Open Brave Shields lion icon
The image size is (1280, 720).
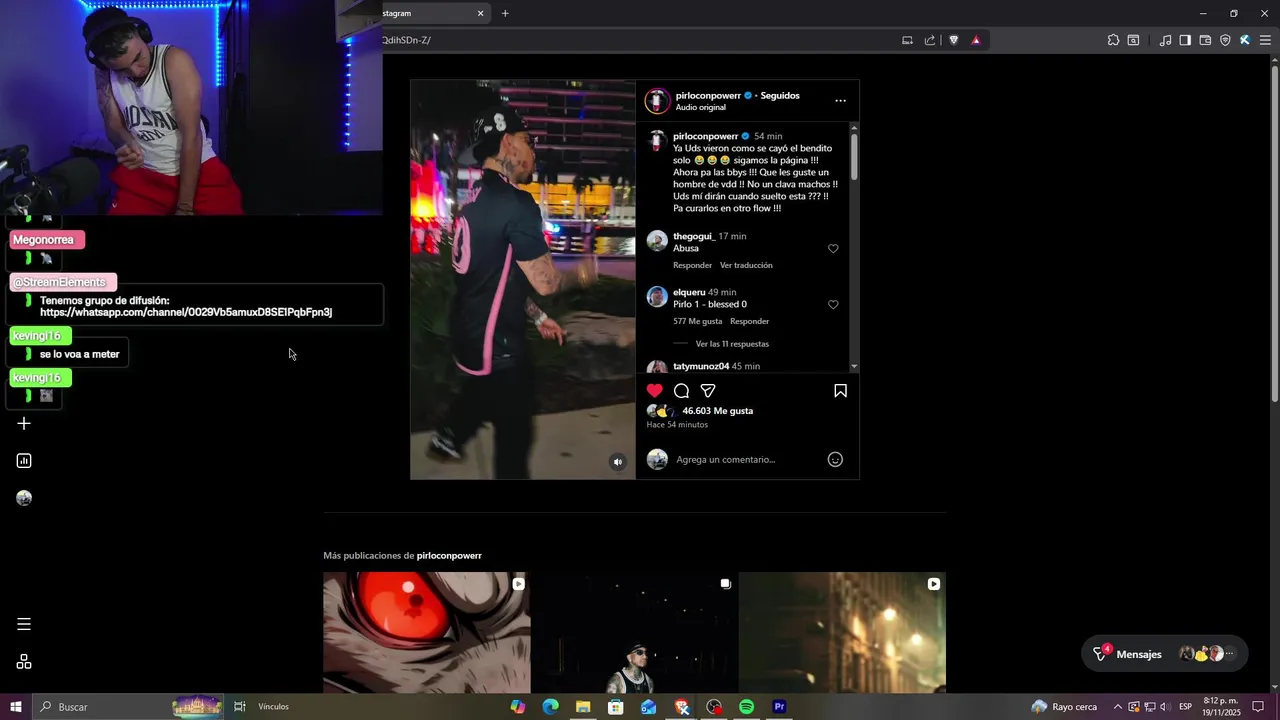(x=954, y=40)
